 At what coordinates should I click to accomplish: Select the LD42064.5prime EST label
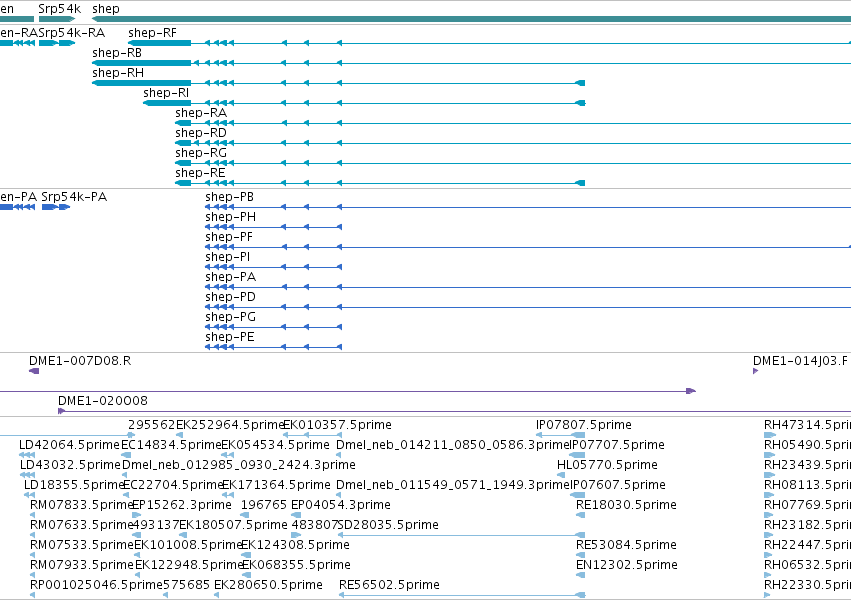69,445
